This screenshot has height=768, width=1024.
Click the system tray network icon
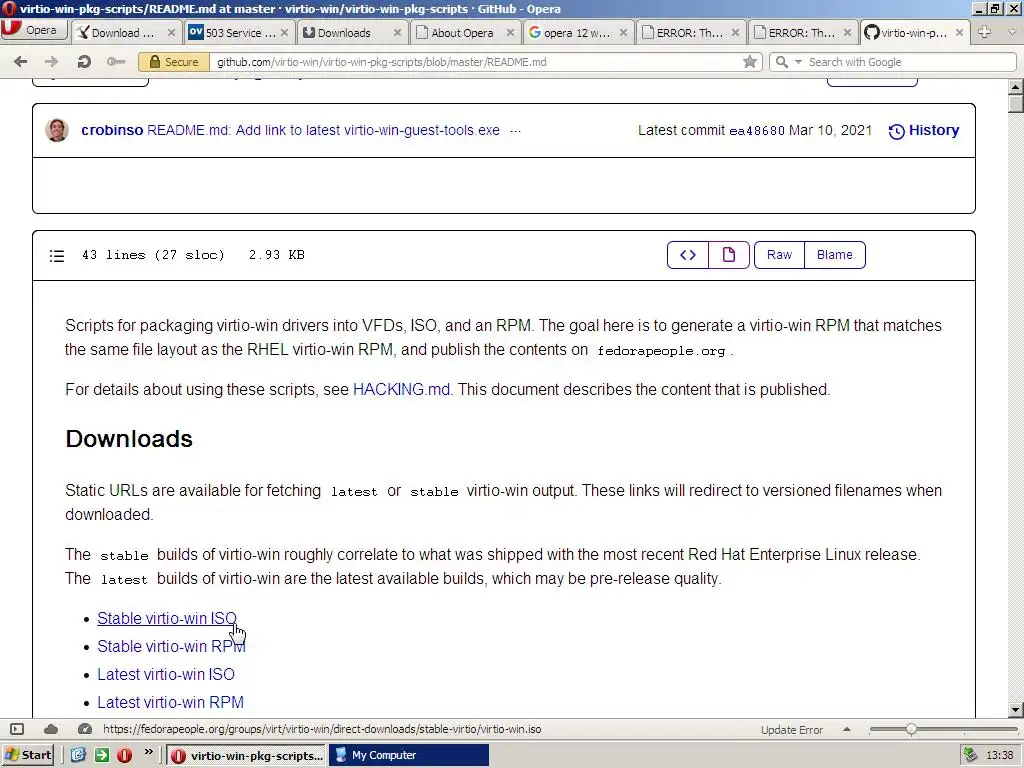pos(971,756)
